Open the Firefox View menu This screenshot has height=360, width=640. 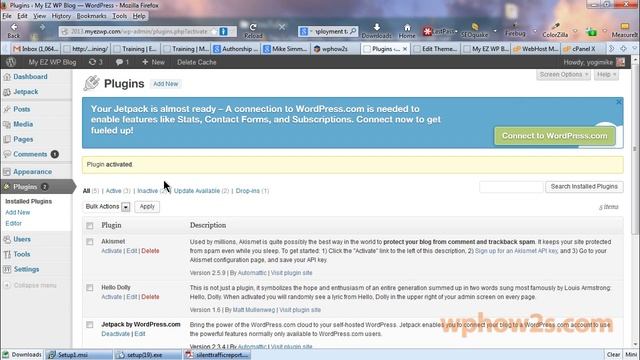pos(40,16)
